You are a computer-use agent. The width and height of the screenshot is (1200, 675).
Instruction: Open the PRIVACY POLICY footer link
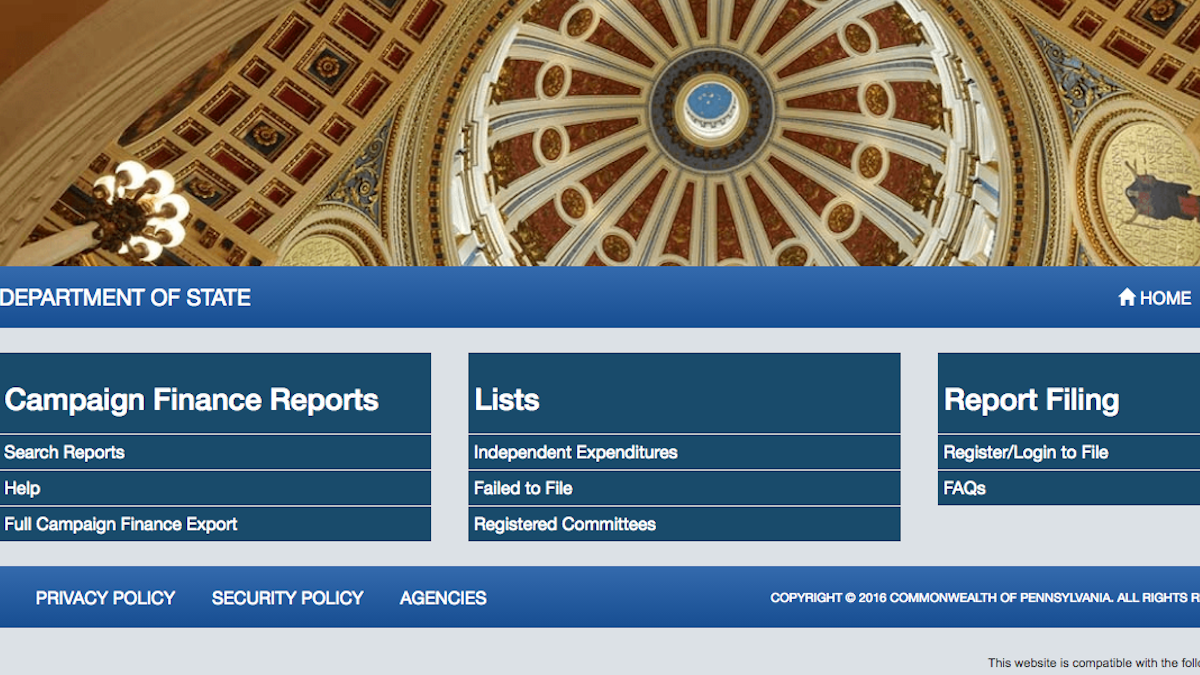105,598
